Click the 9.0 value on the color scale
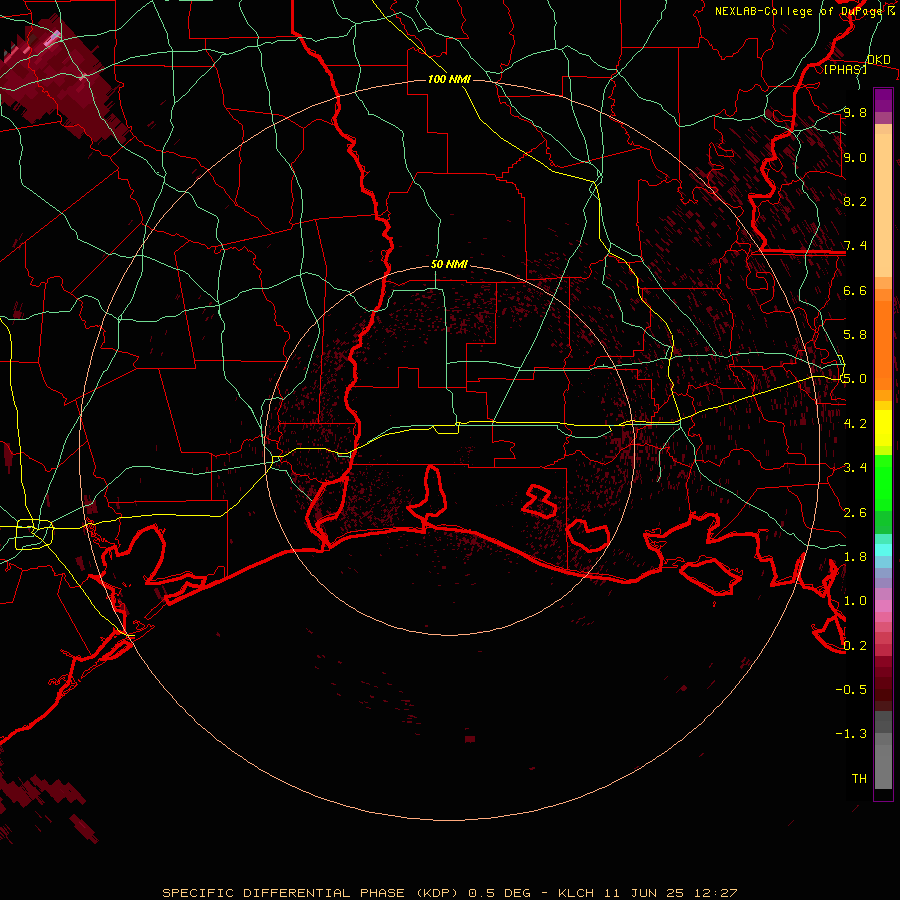 855,157
